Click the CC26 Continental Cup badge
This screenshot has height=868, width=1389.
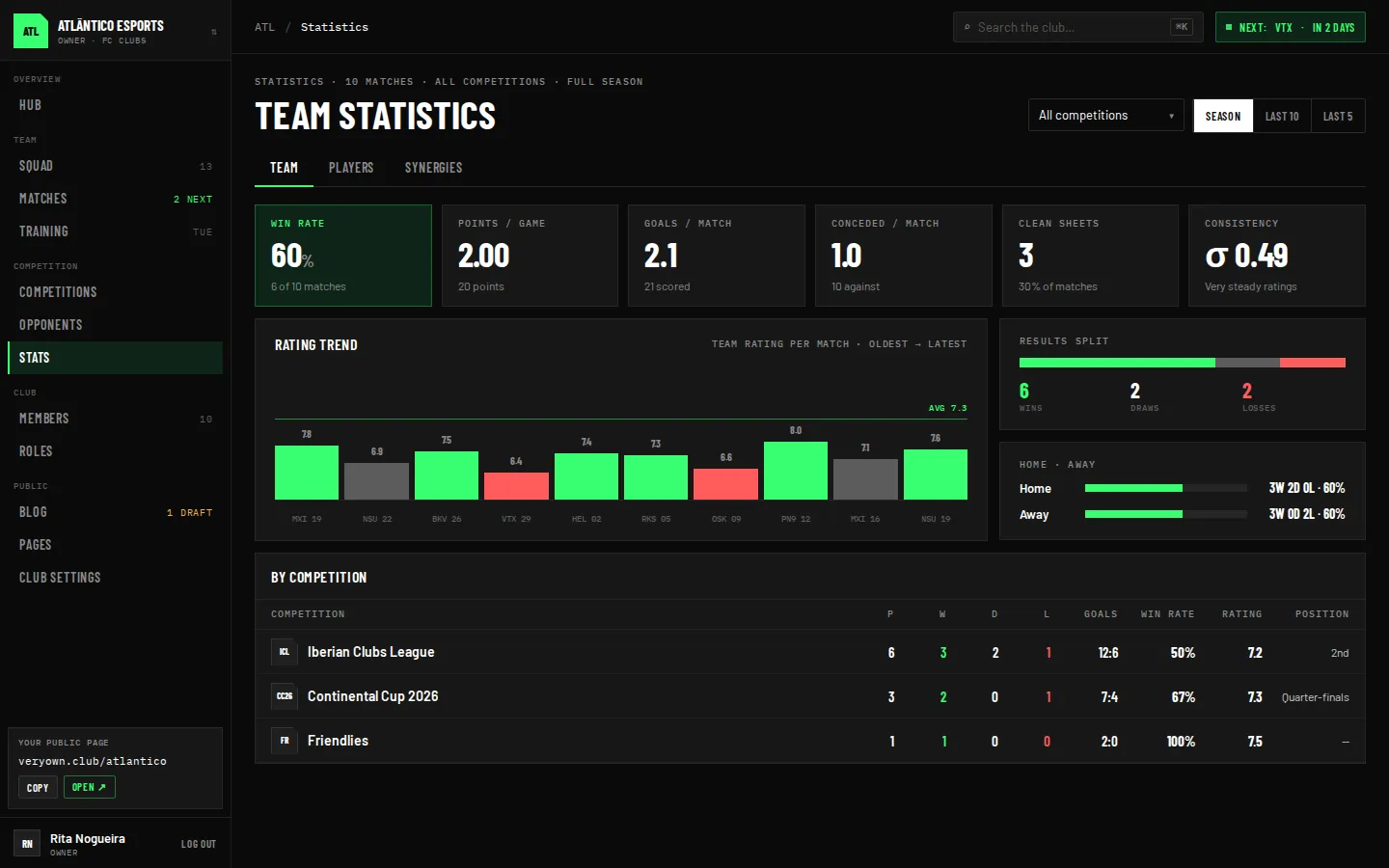coord(285,696)
